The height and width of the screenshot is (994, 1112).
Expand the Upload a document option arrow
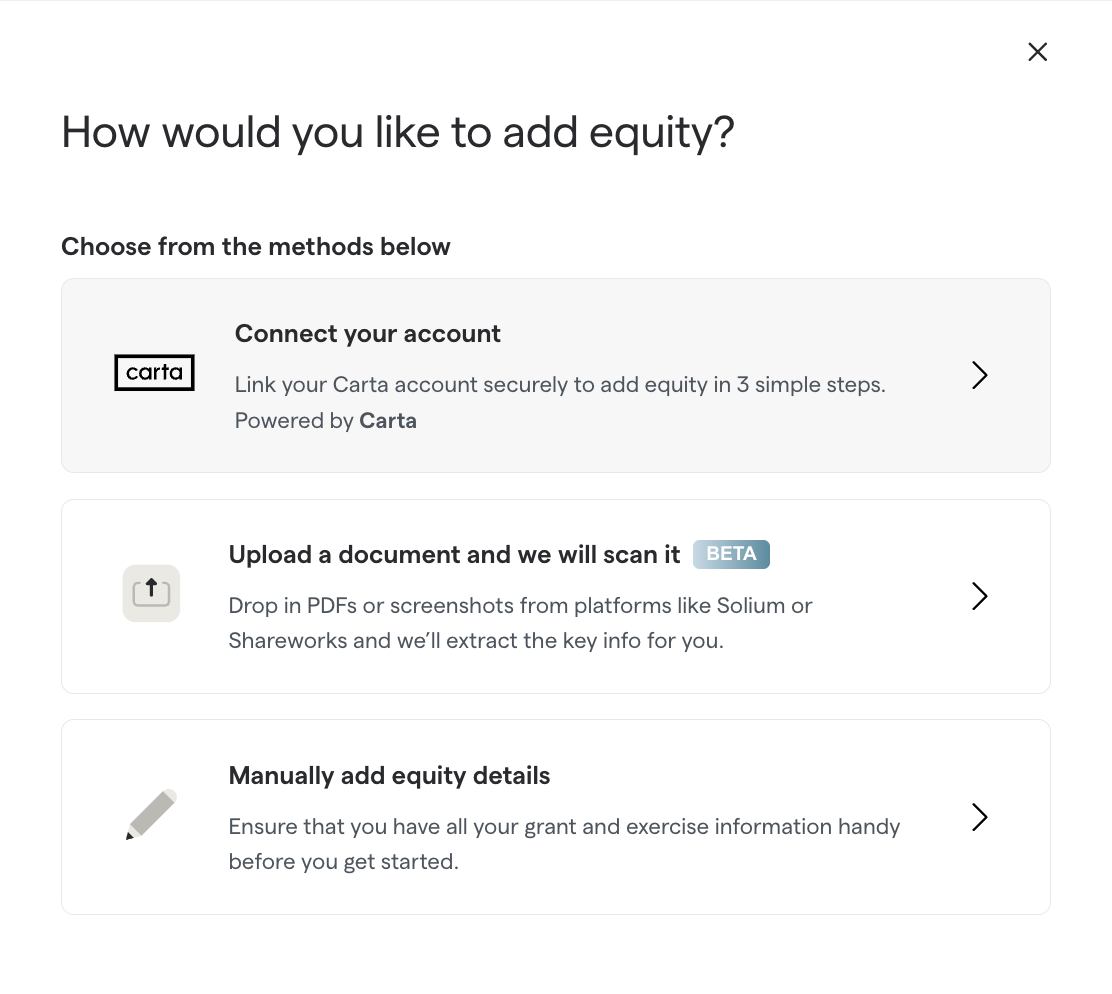point(979,596)
